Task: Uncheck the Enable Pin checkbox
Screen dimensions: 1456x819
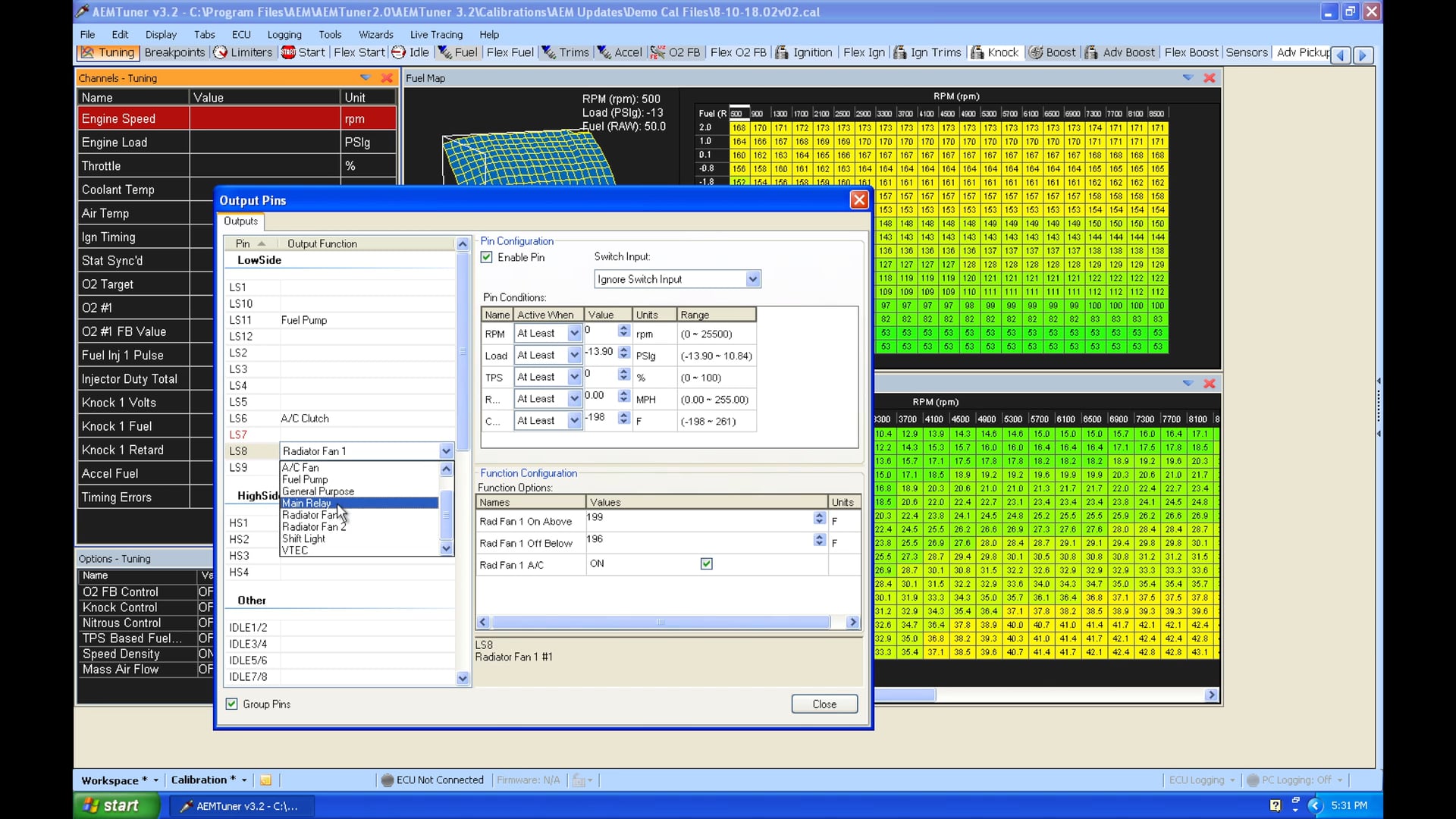Action: (486, 257)
